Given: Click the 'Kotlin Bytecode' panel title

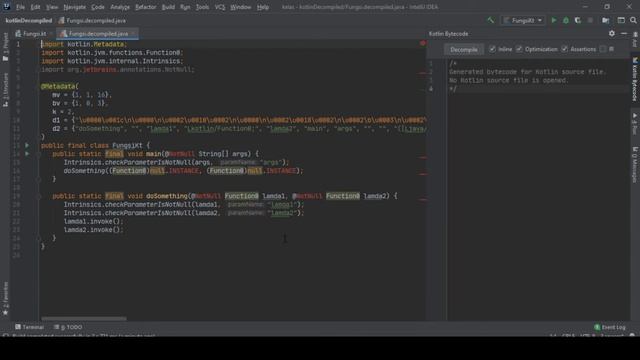Looking at the screenshot, I should 448,34.
